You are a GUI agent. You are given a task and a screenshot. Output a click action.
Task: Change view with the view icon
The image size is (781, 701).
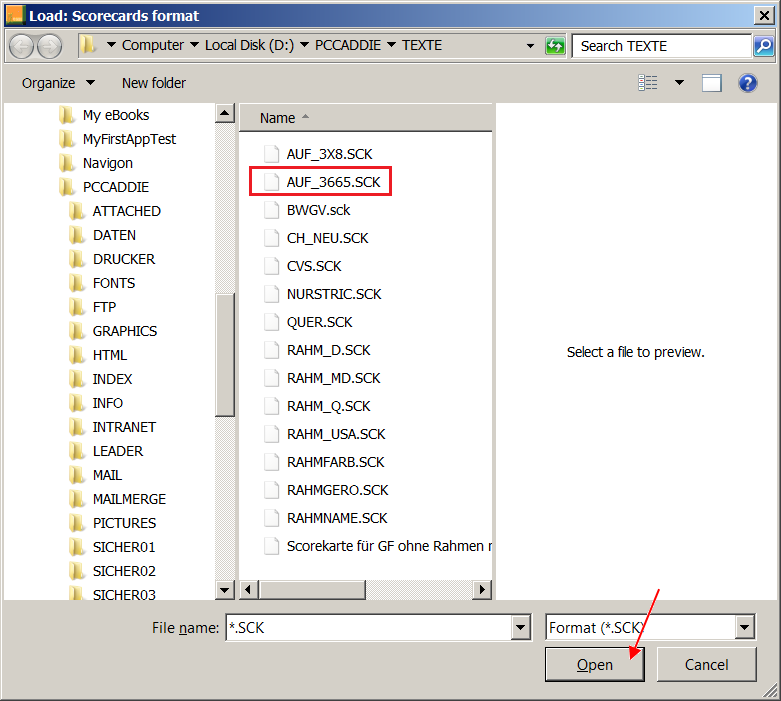coord(648,83)
